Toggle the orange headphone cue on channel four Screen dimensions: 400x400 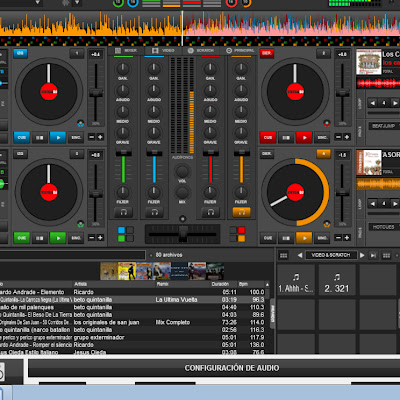point(241,212)
